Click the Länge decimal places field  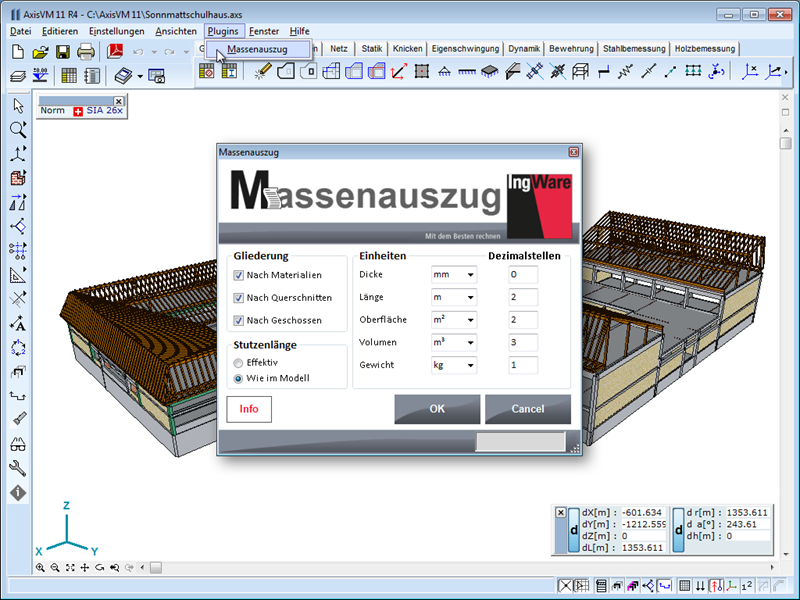pyautogui.click(x=523, y=298)
